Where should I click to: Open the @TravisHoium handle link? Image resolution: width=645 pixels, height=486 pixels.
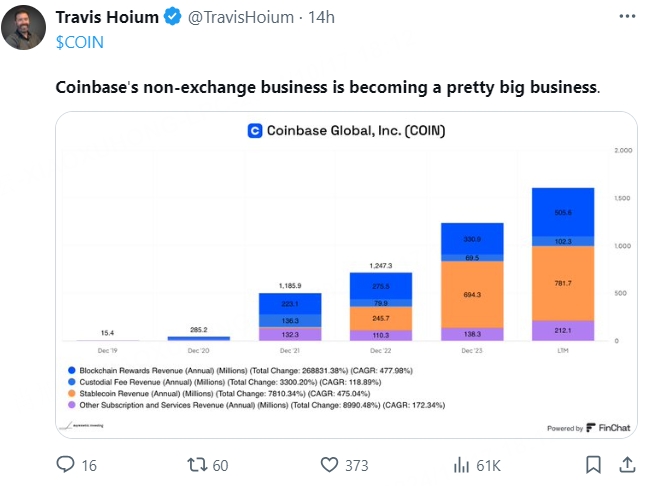(241, 17)
